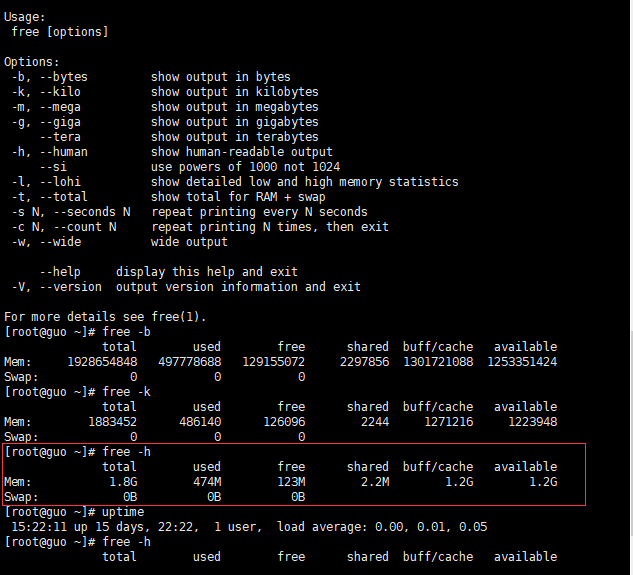Click the "free -b" command line
Image resolution: width=633 pixels, height=575 pixels.
77,332
